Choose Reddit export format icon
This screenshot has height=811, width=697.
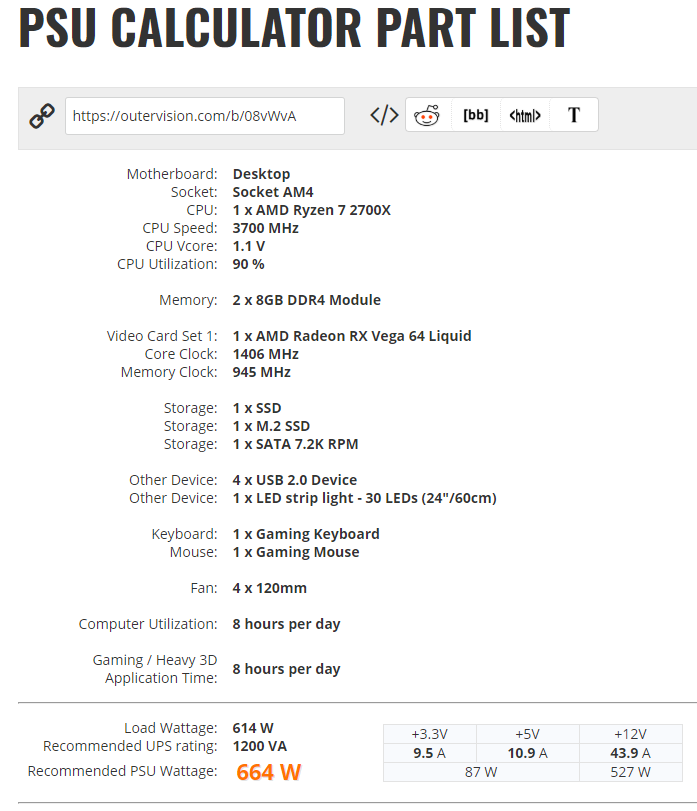click(x=427, y=115)
